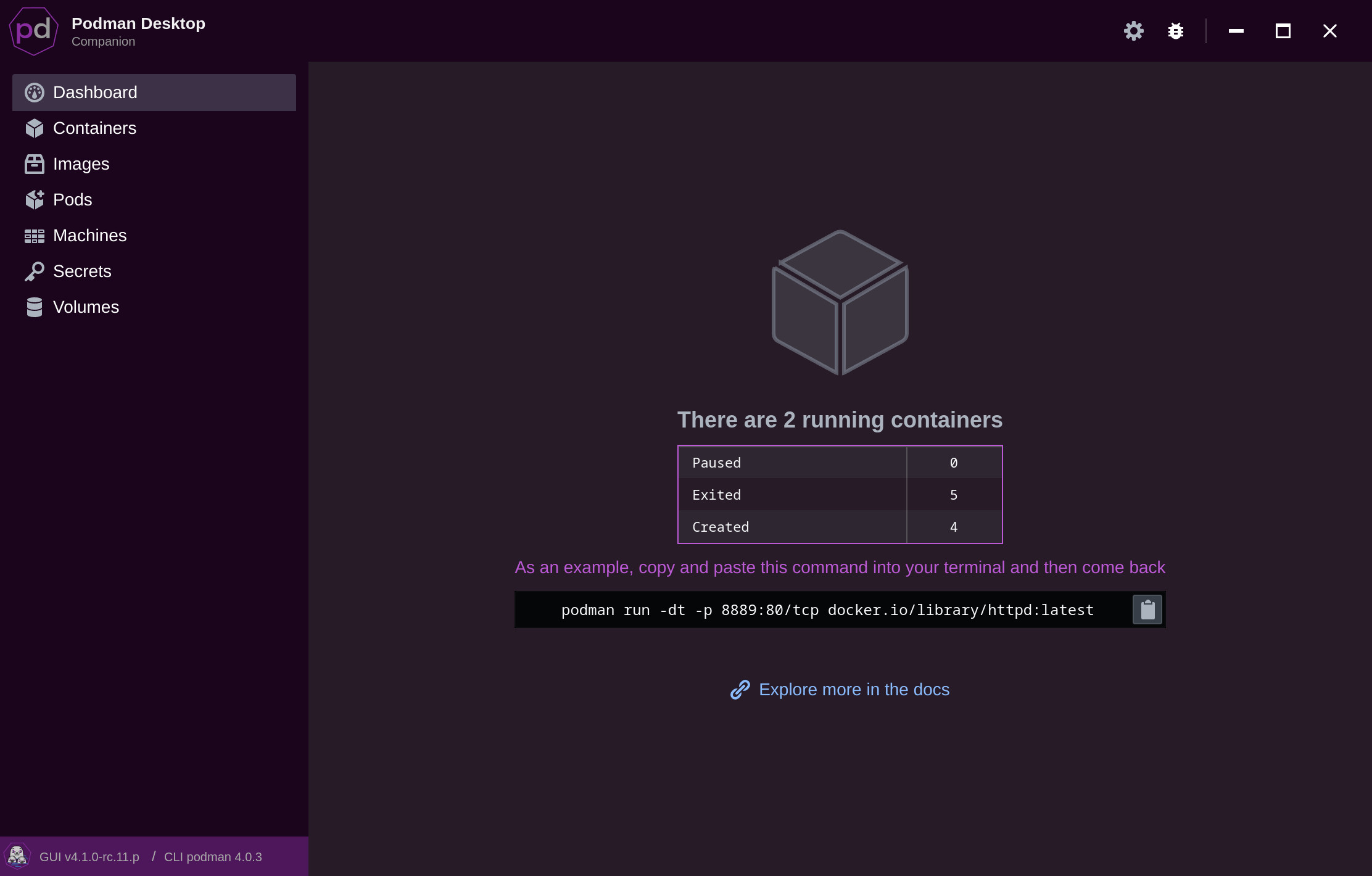Click the copy command button
Viewport: 1372px width, 876px height.
tap(1147, 609)
